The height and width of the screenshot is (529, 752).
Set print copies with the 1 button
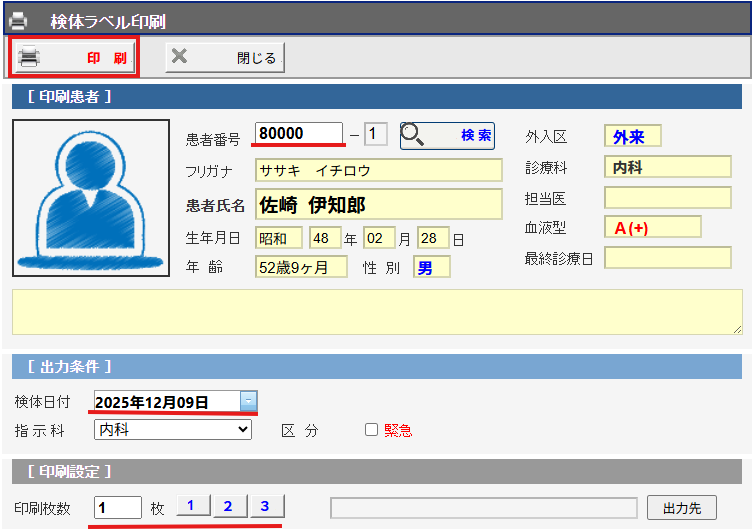(x=193, y=506)
